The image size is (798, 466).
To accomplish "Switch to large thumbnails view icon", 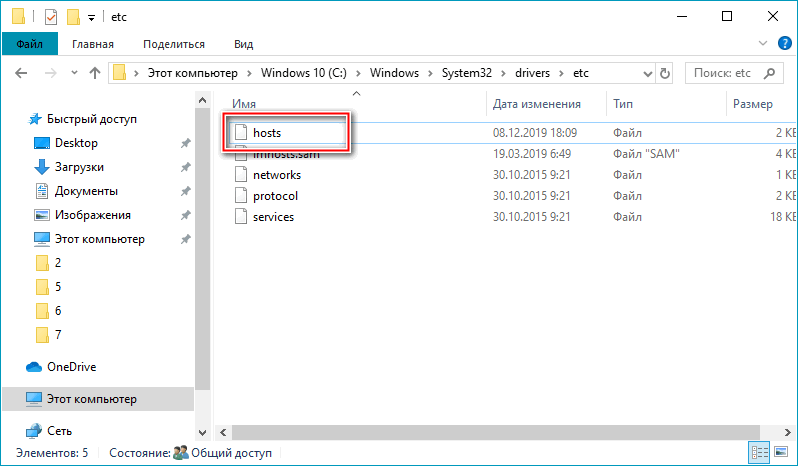I will pyautogui.click(x=781, y=452).
